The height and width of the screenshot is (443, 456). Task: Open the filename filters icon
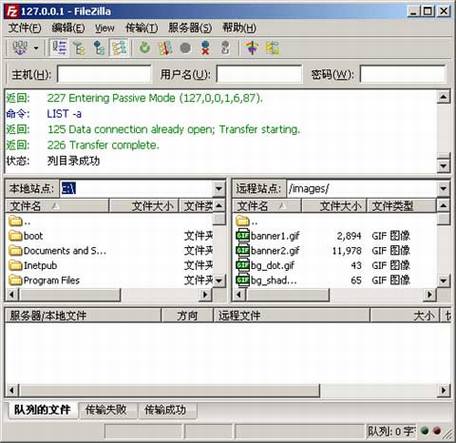coord(252,48)
